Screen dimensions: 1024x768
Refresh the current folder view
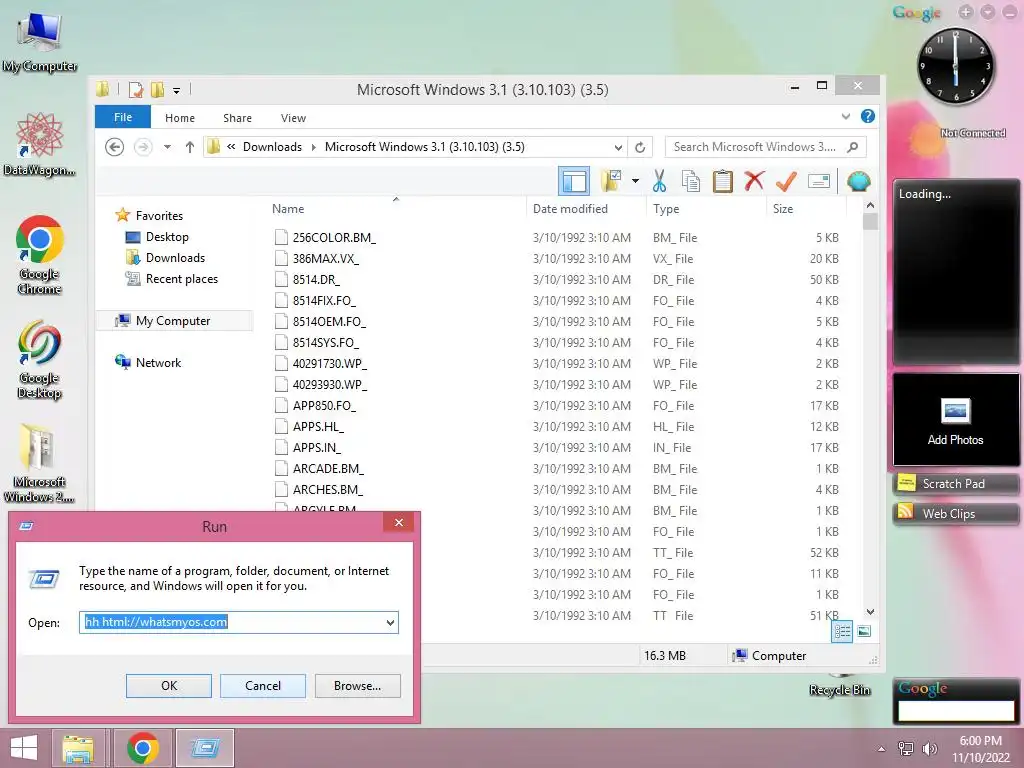[640, 147]
